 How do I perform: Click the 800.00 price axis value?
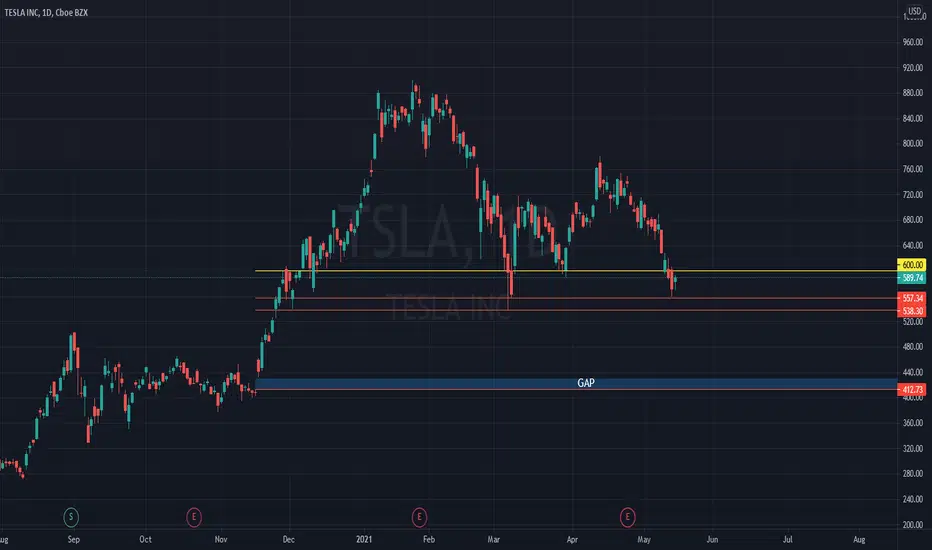912,143
